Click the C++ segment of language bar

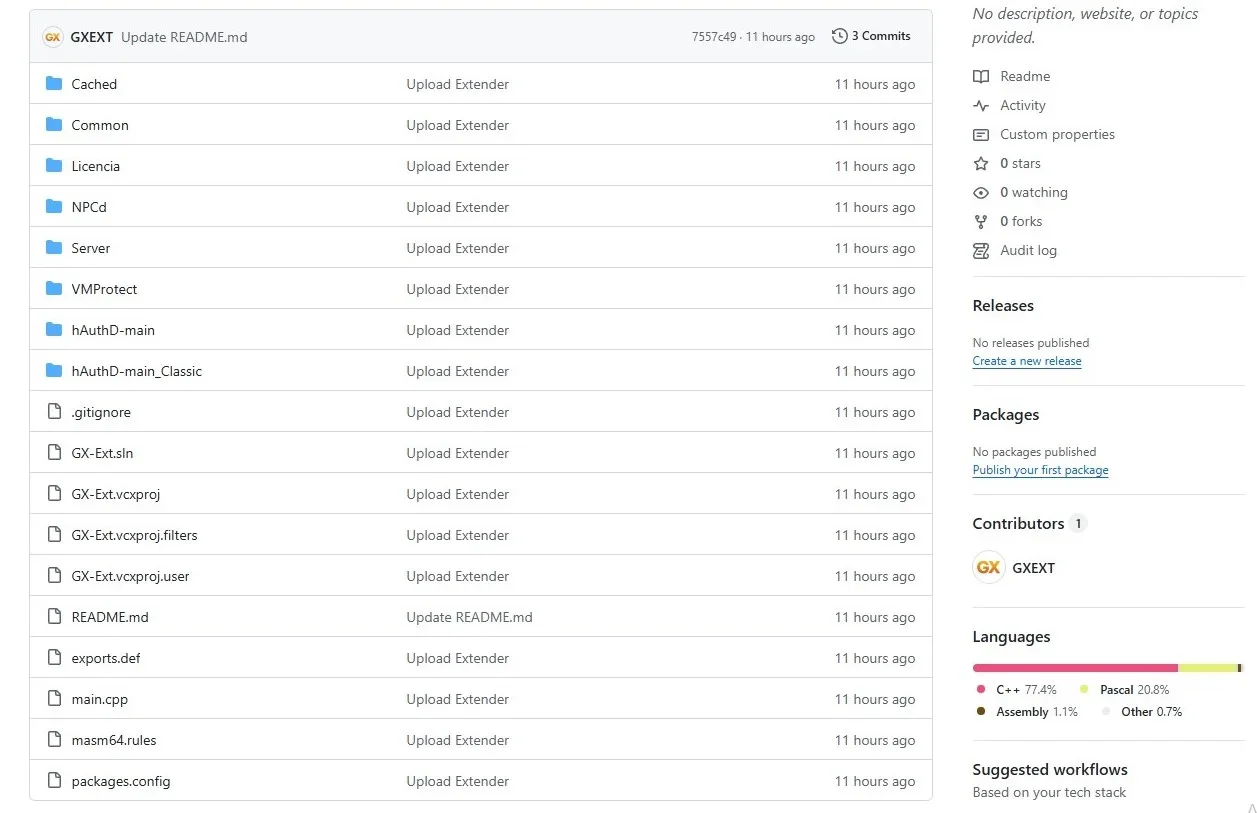click(1076, 668)
